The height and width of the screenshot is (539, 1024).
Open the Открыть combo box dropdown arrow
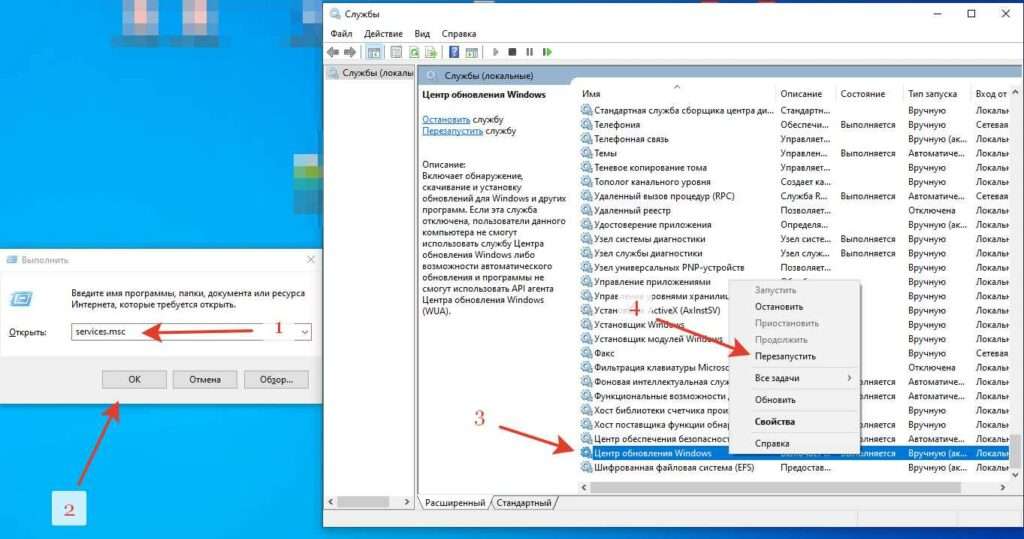coord(304,332)
